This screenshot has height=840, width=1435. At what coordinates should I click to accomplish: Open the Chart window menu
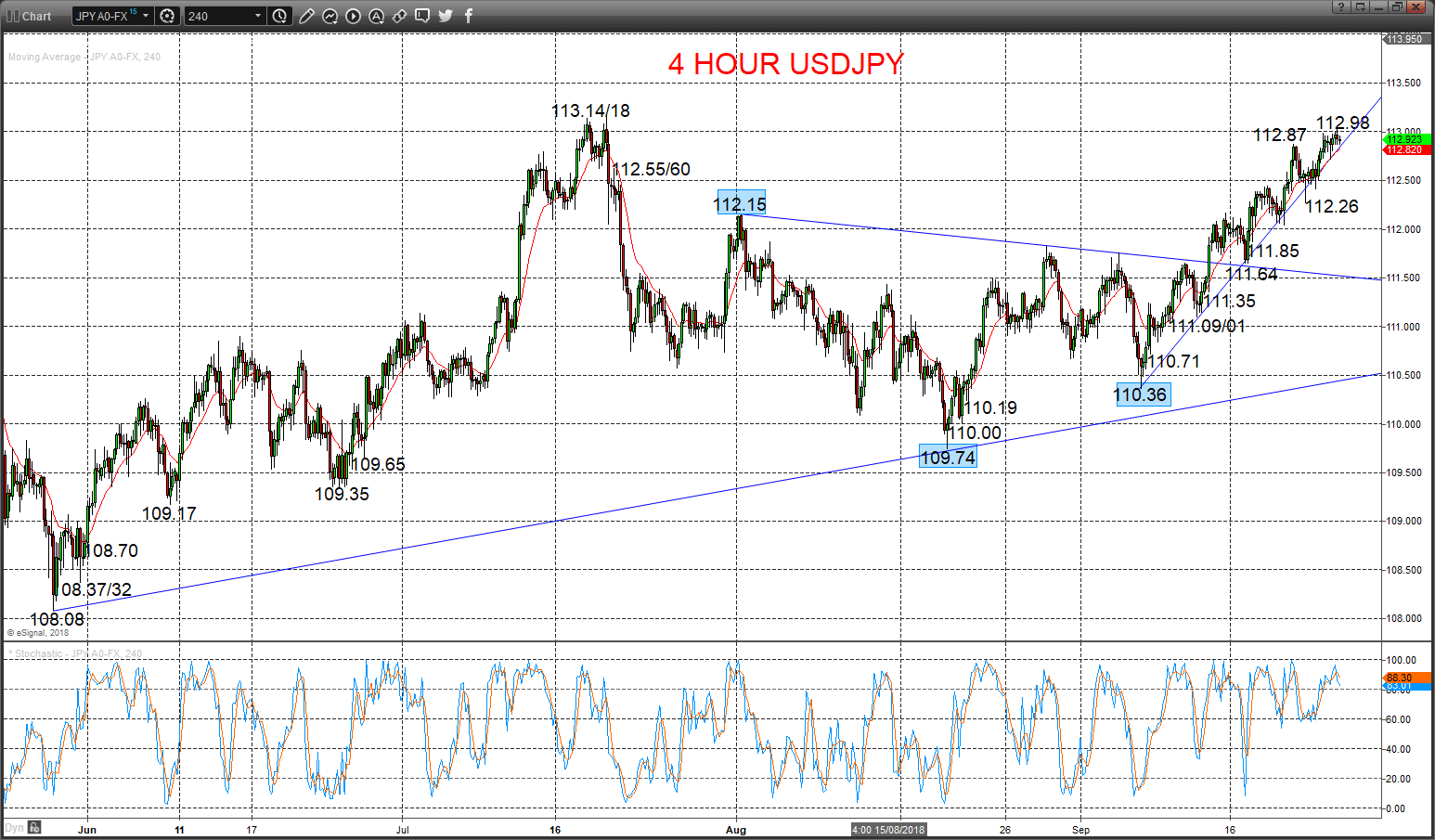pyautogui.click(x=29, y=16)
